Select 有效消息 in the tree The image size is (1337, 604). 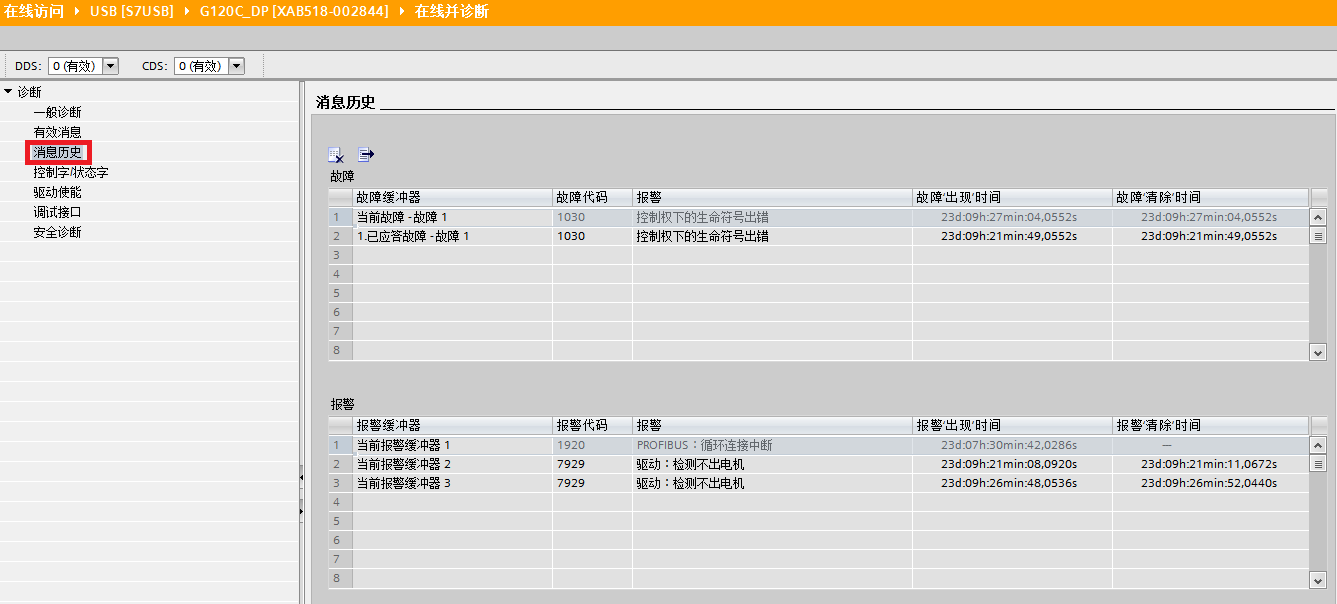click(57, 132)
